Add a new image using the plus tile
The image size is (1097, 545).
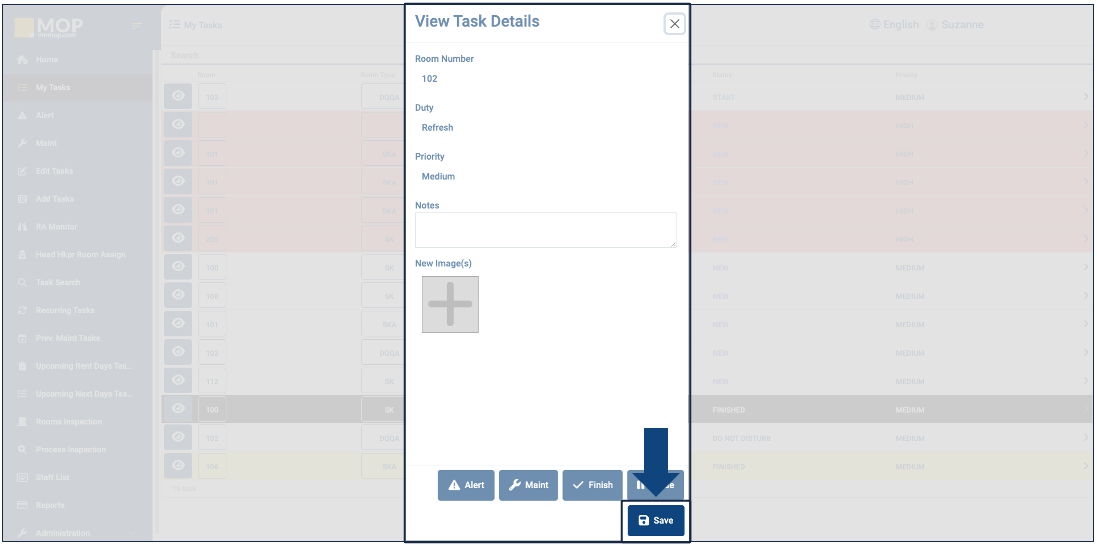pos(450,304)
